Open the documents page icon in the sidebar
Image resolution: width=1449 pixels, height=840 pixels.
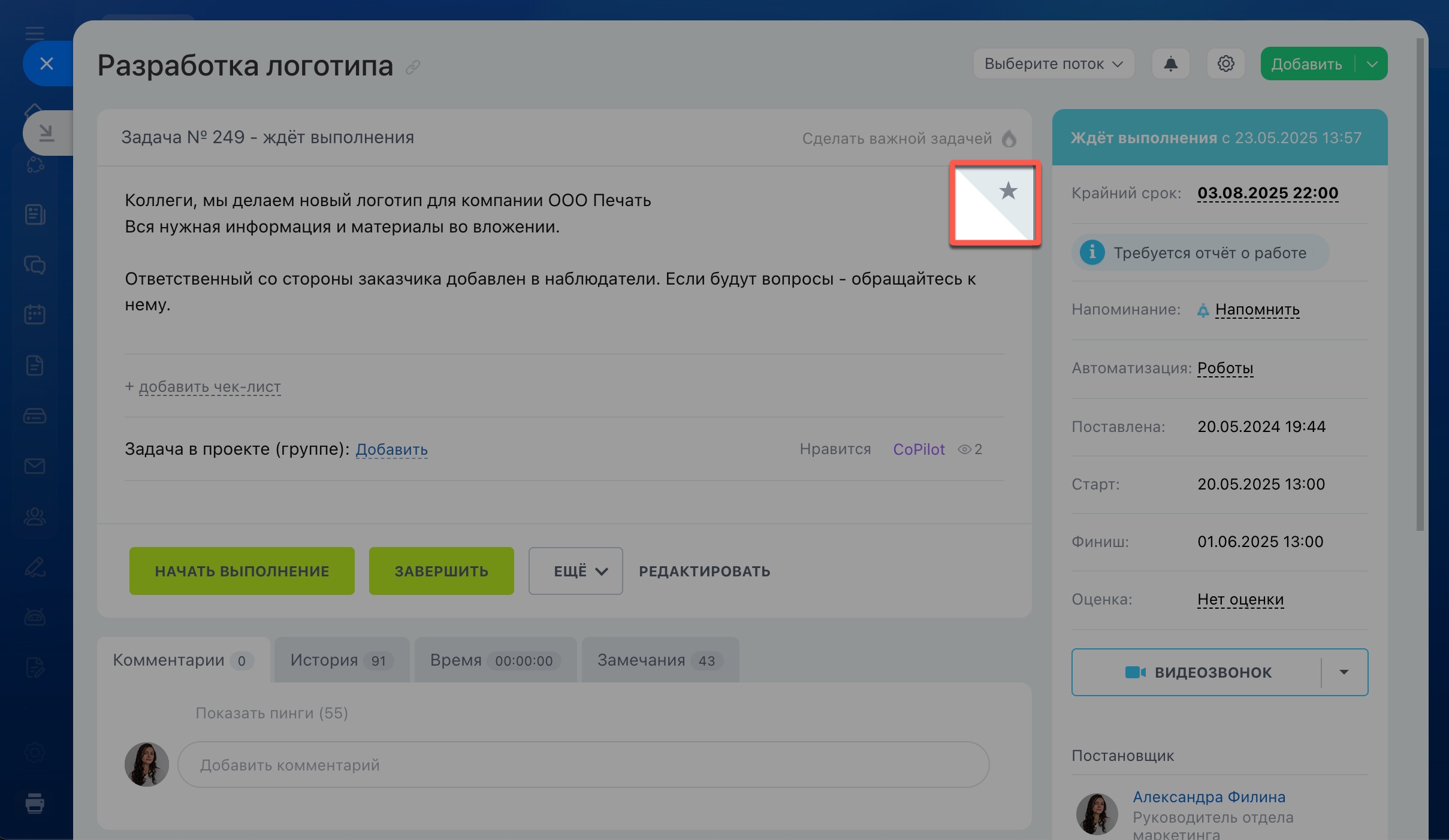pyautogui.click(x=35, y=365)
